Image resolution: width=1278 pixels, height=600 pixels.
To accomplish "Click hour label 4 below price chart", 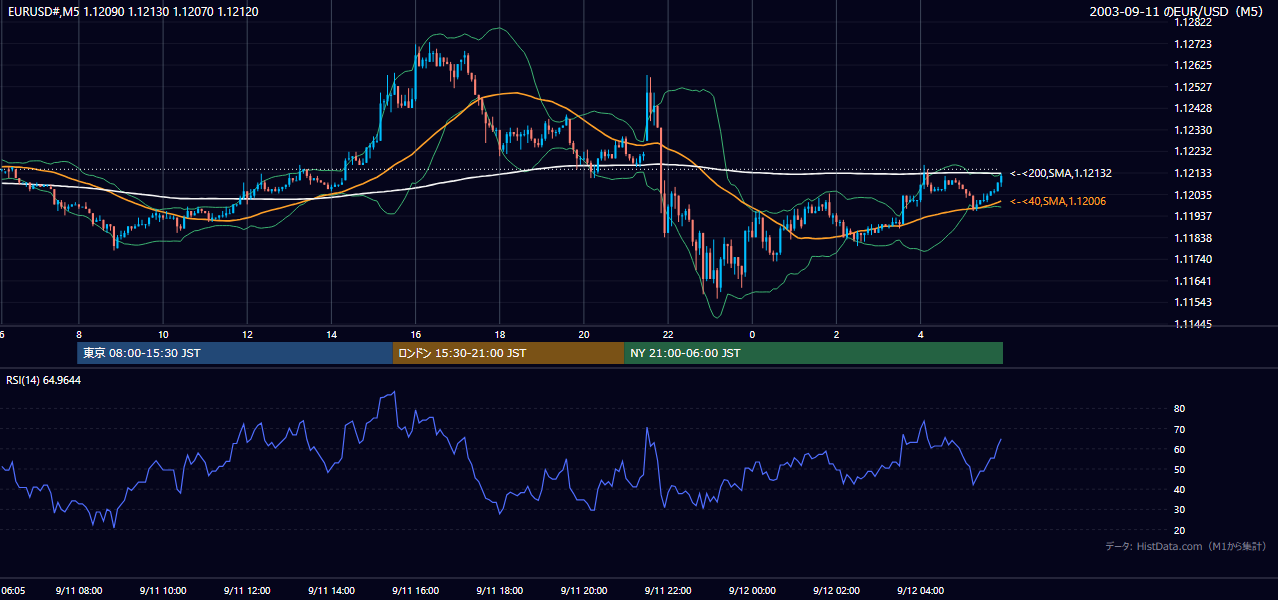I will pos(920,334).
